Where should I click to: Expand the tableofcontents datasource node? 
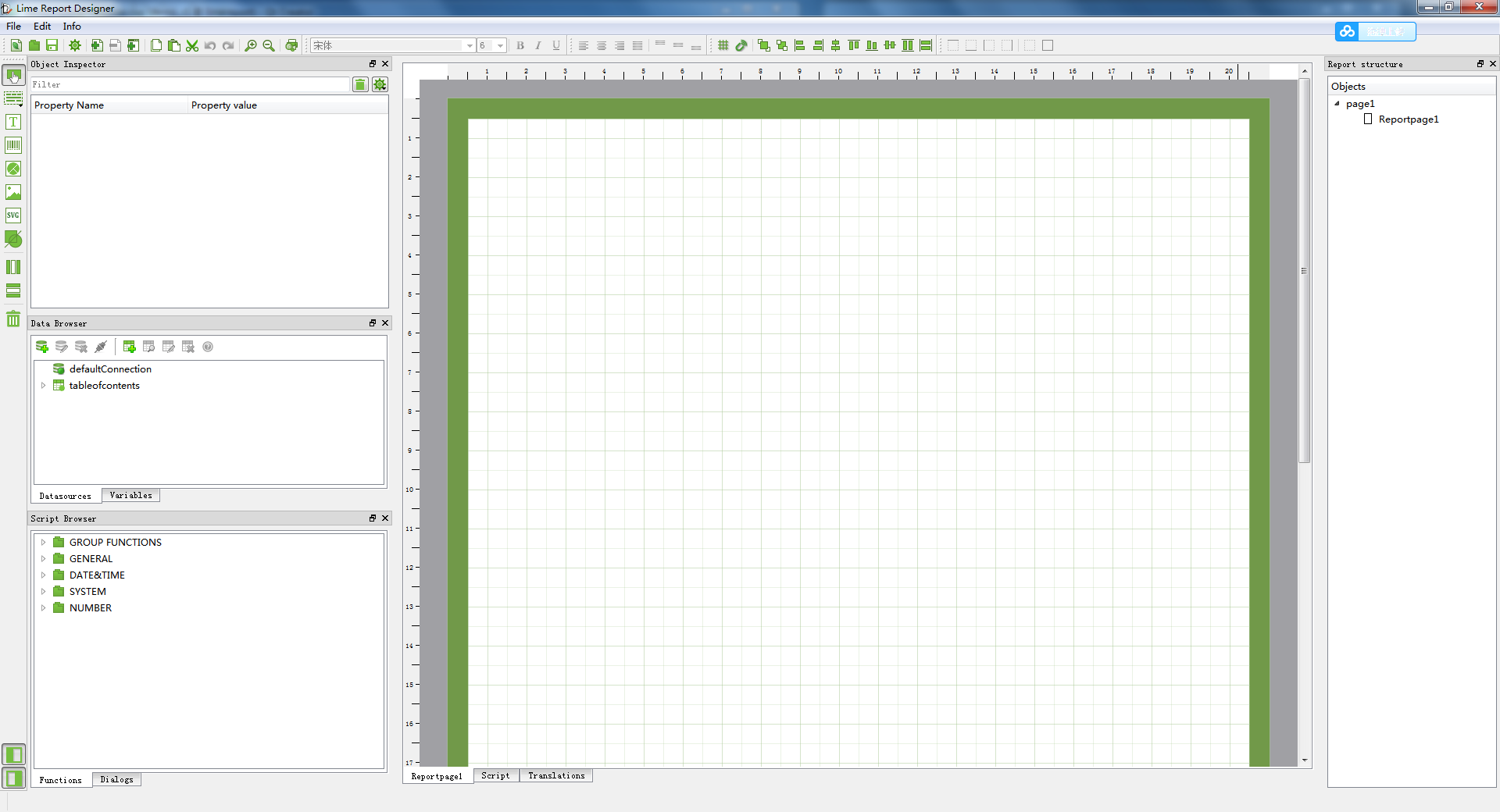click(x=44, y=386)
